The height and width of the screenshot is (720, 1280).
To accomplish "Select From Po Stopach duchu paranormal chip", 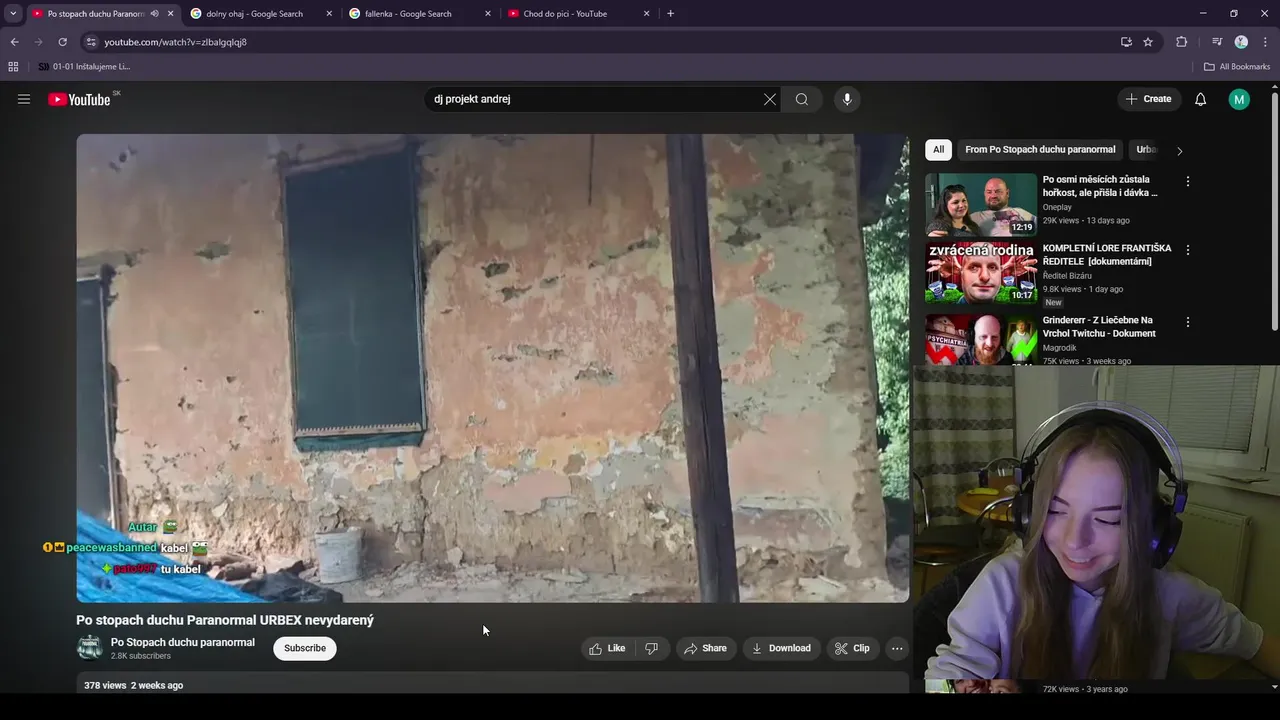I will point(1040,150).
